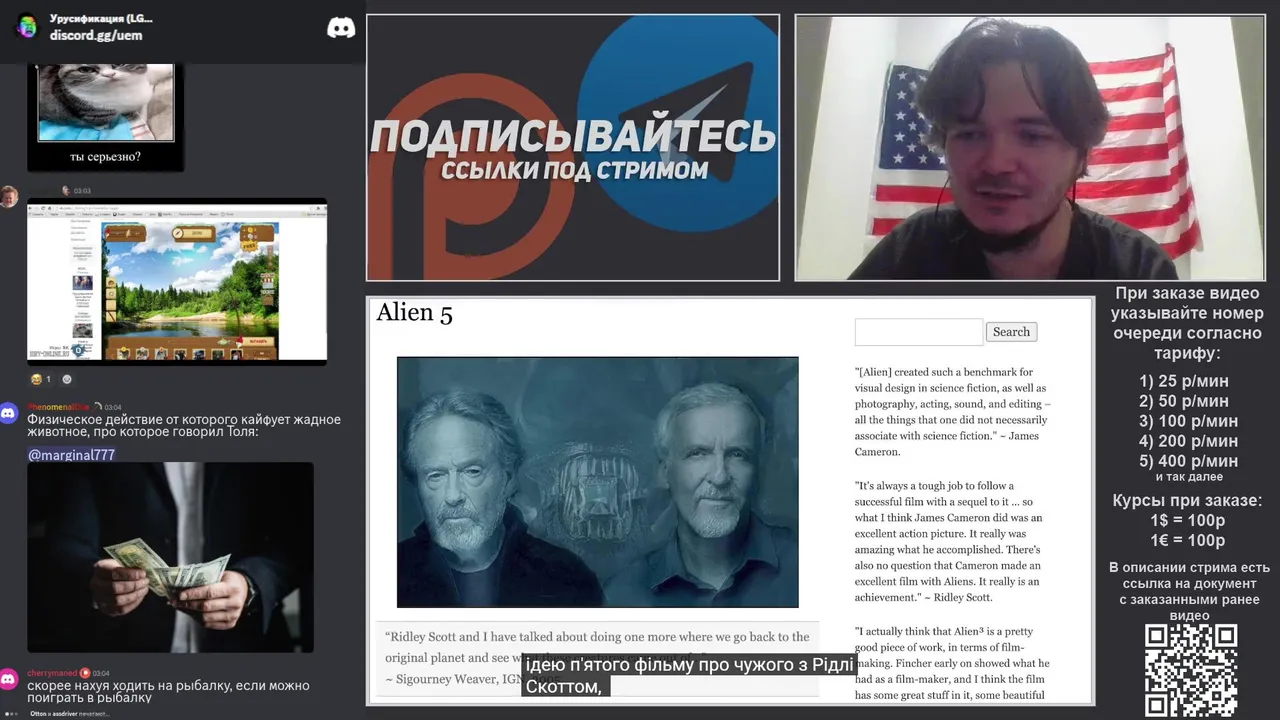Open the Ridley Scott and James Cameron image

click(x=598, y=482)
